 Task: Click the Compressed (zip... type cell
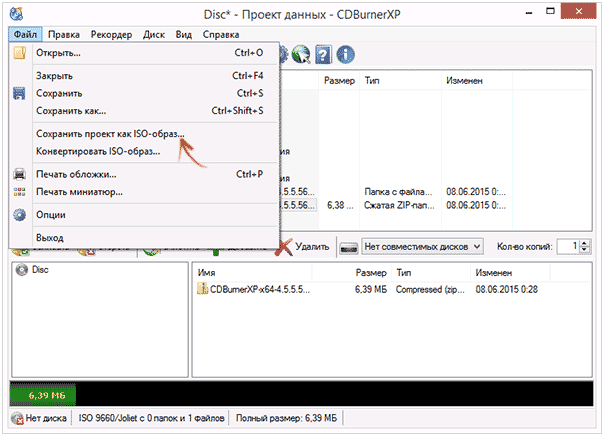click(430, 289)
